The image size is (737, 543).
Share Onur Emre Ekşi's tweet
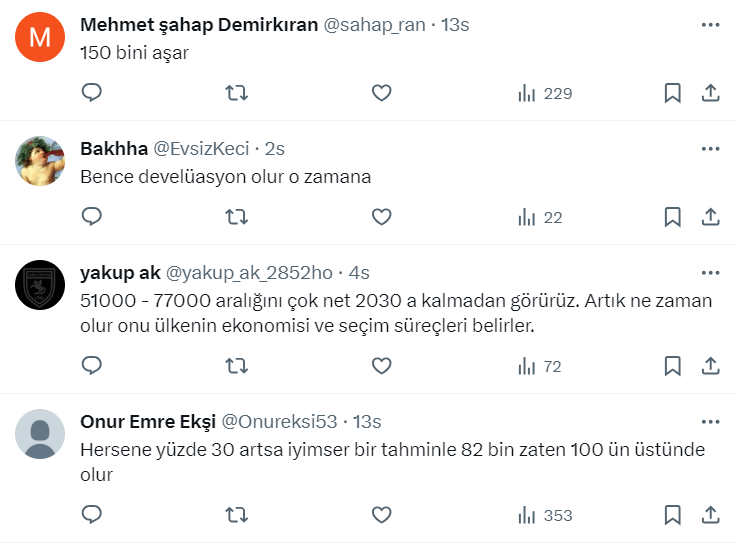(711, 515)
